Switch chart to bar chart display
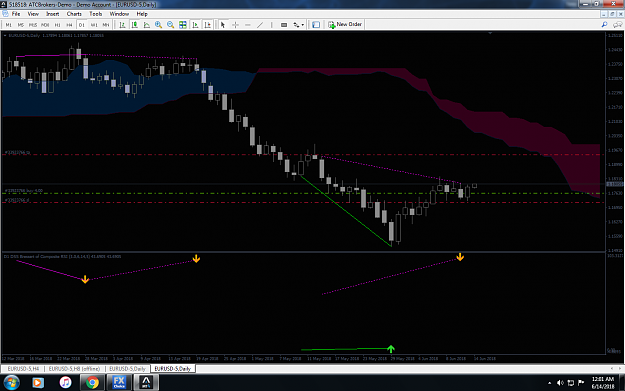 122,25
